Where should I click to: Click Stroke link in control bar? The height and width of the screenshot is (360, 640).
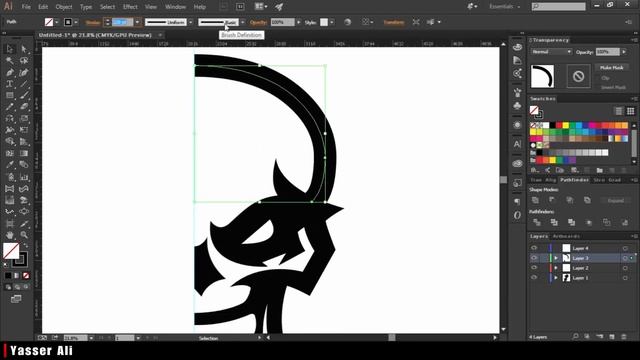tap(93, 22)
